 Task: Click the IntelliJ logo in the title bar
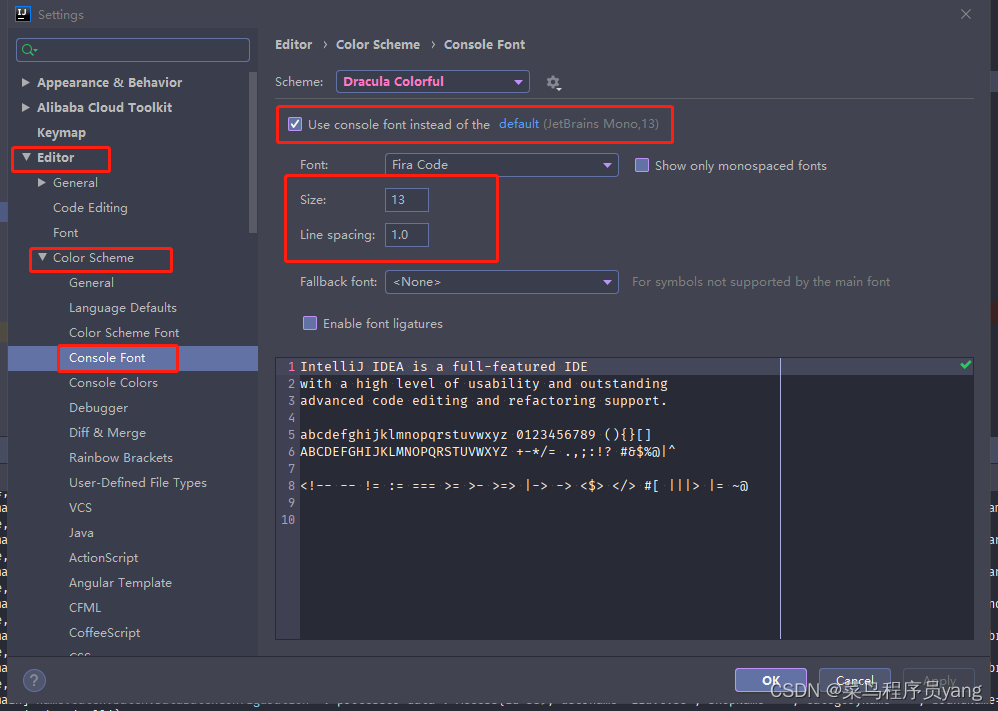click(22, 14)
